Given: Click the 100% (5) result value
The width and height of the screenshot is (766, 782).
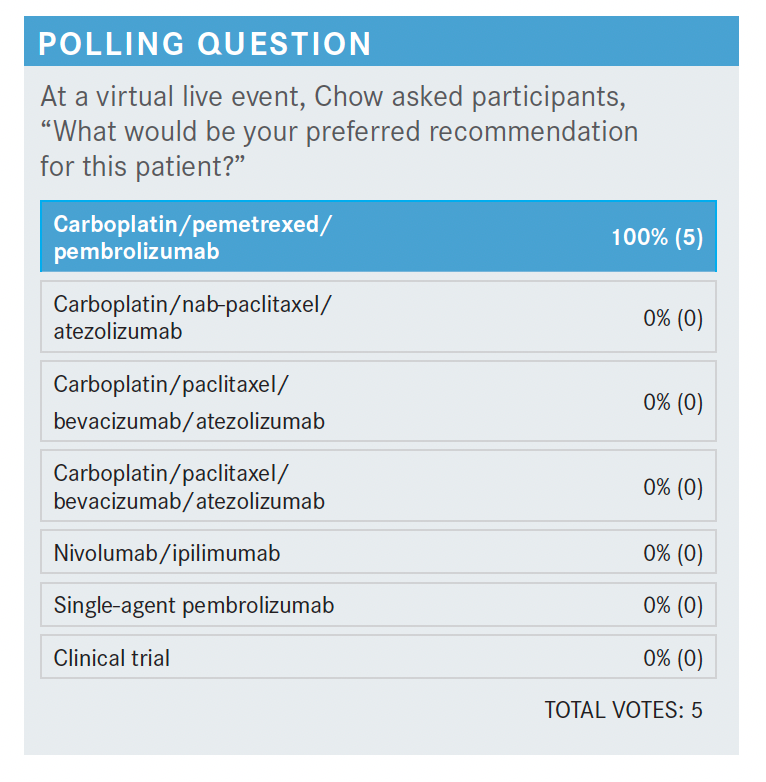Looking at the screenshot, I should pos(657,238).
